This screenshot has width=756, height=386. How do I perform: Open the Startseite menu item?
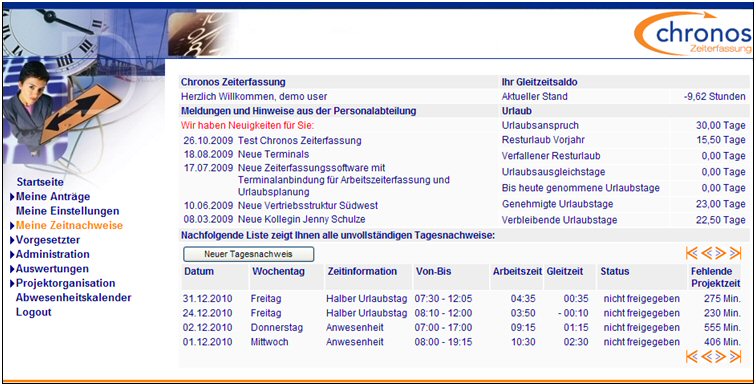(40, 182)
